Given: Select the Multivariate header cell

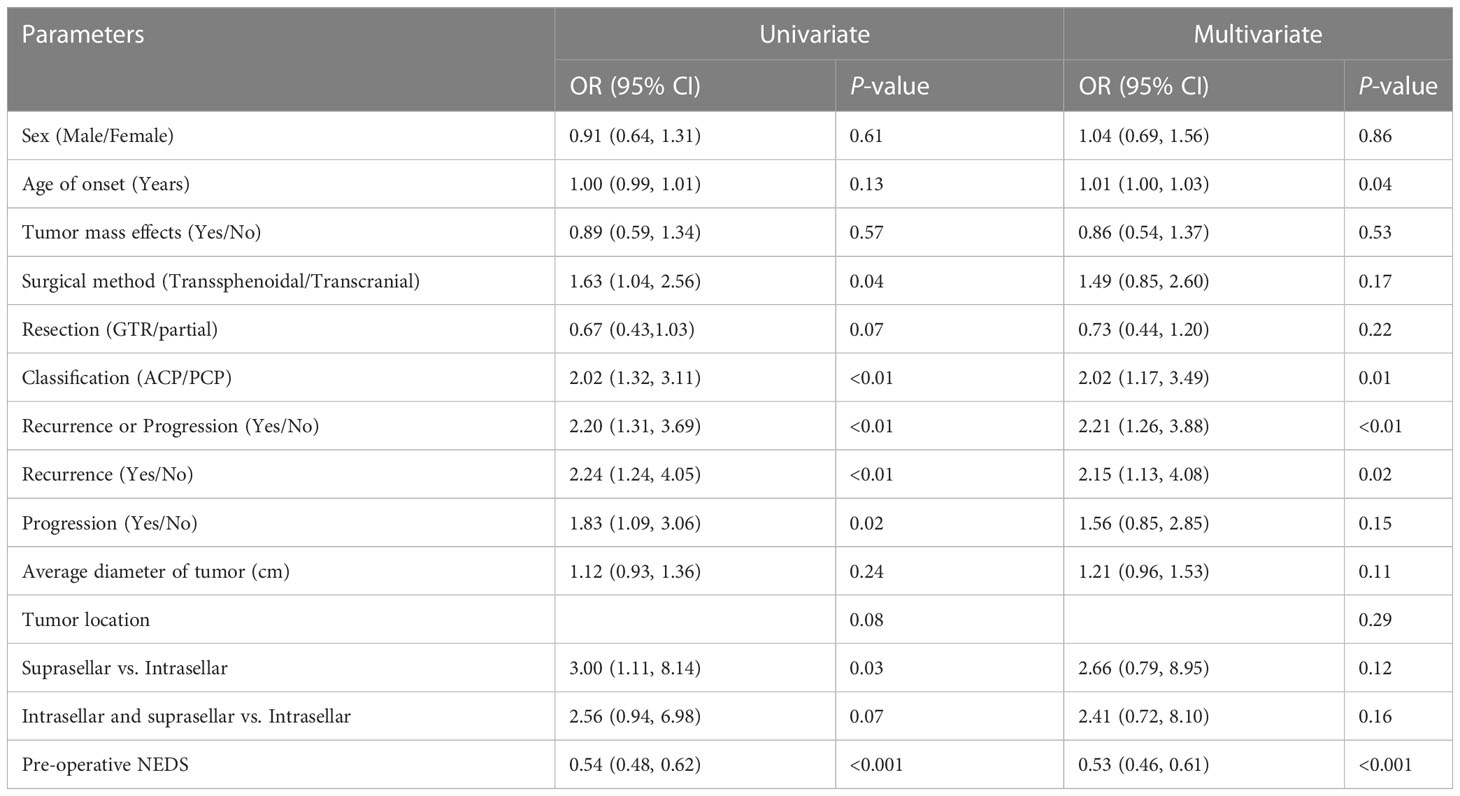Looking at the screenshot, I should coord(1258,35).
